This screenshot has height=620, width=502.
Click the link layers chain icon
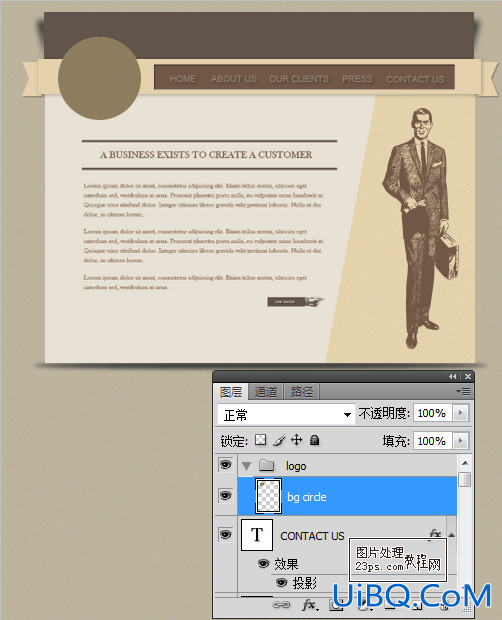click(x=281, y=605)
